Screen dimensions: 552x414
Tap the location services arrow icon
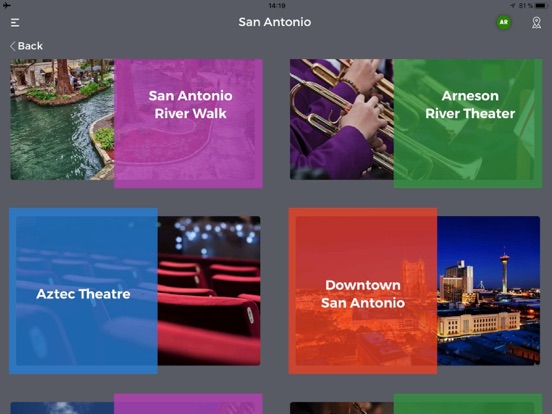click(513, 6)
